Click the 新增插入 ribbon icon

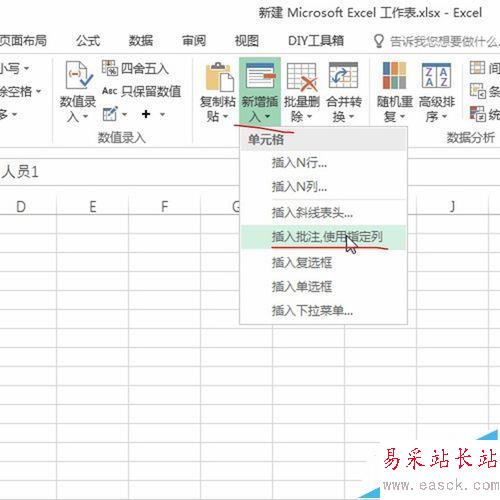260,77
